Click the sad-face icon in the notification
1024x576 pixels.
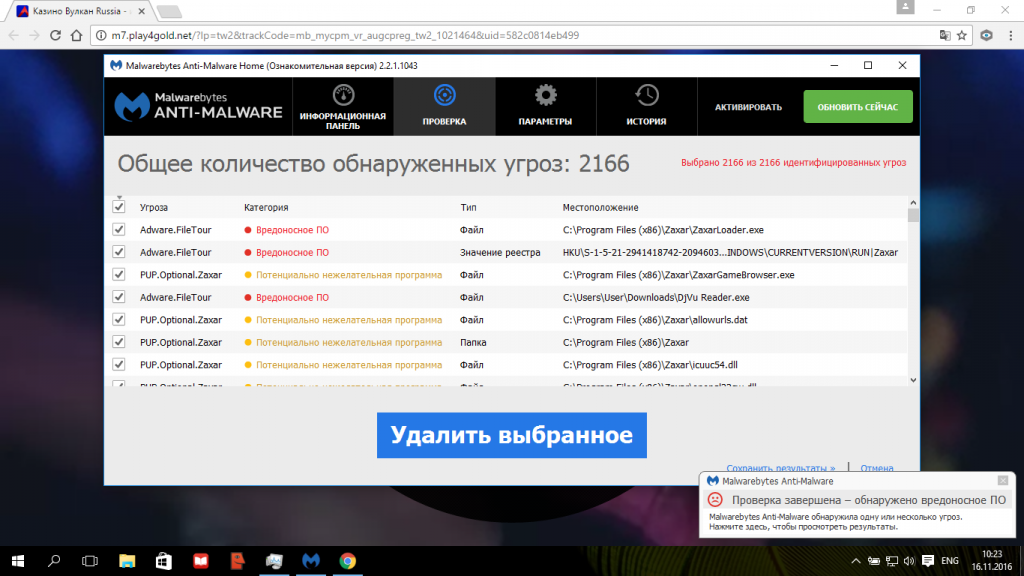[x=715, y=500]
